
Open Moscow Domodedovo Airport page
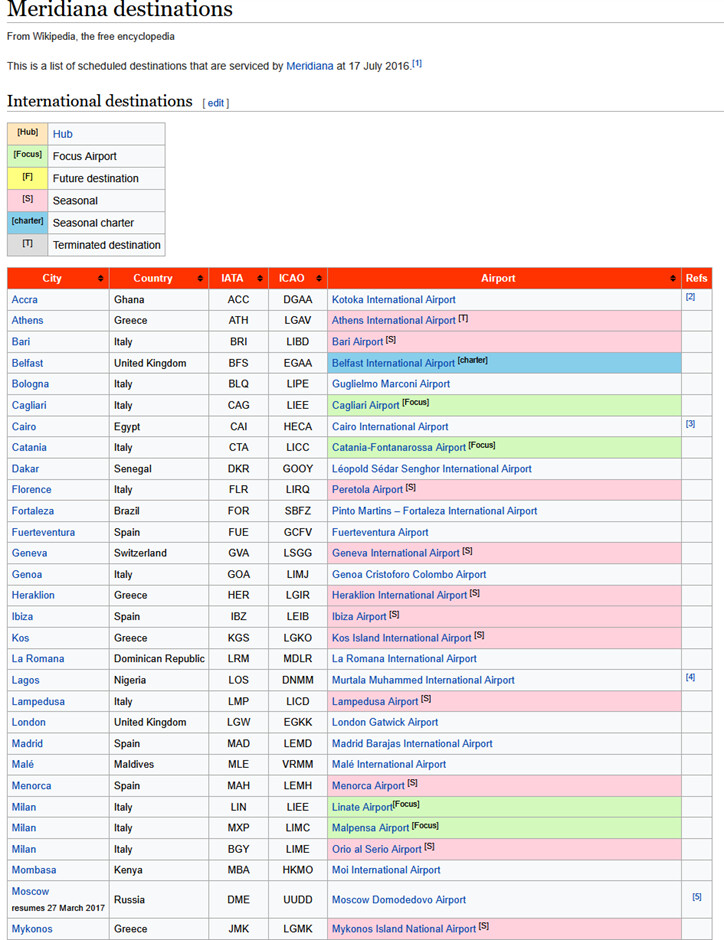coord(398,900)
